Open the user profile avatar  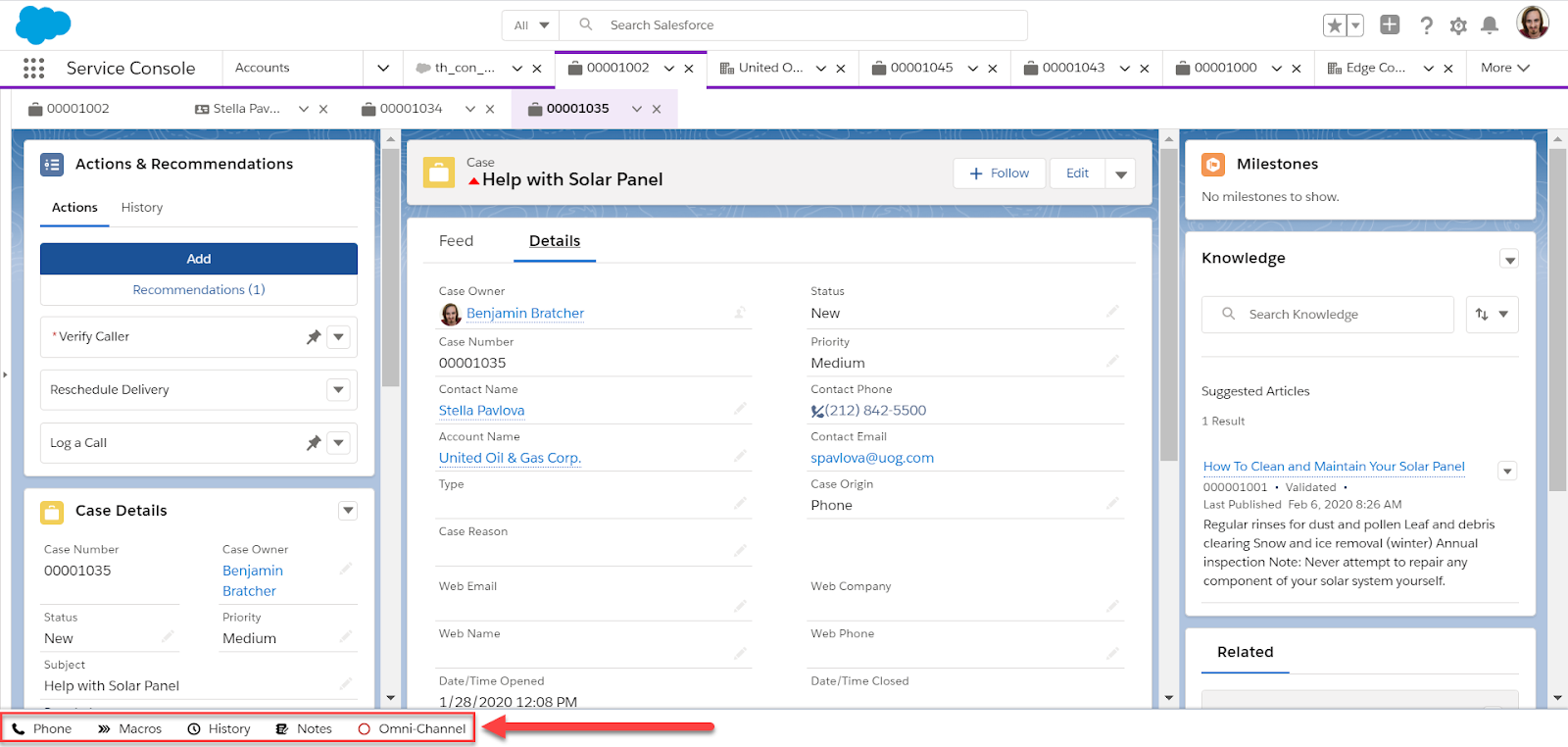click(x=1533, y=23)
